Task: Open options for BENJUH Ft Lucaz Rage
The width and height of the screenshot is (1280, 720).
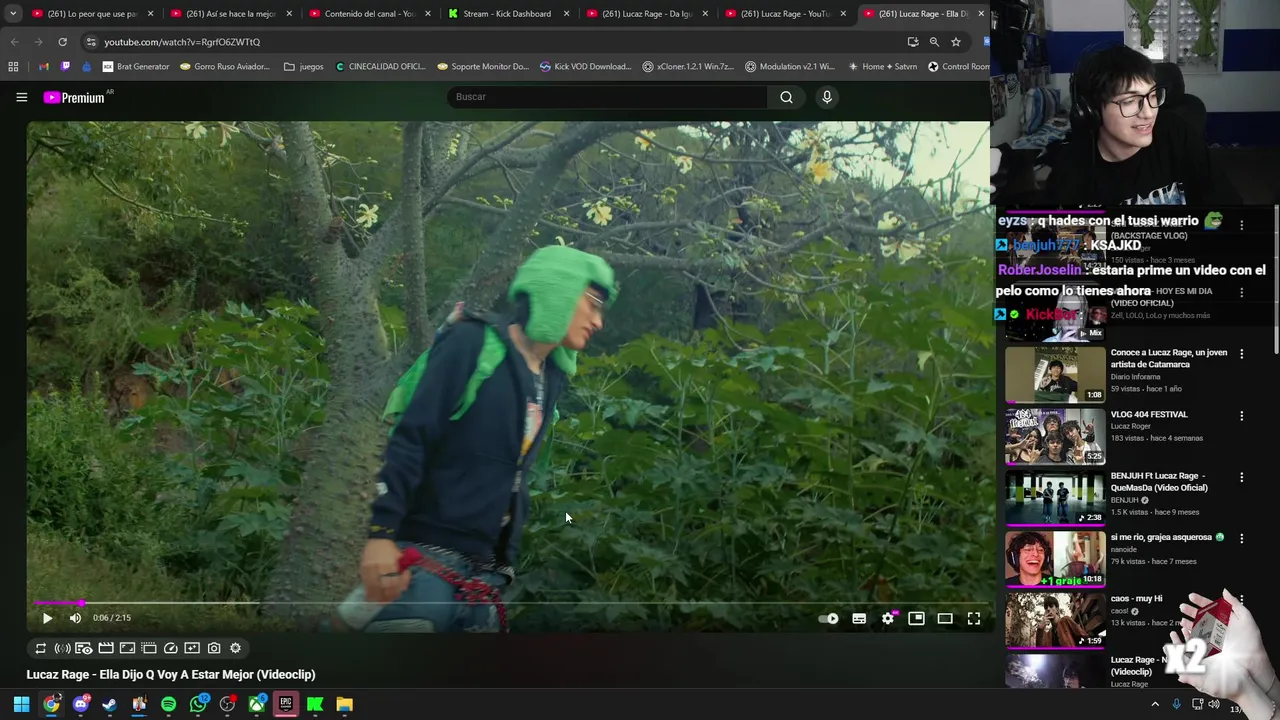Action: [x=1242, y=478]
